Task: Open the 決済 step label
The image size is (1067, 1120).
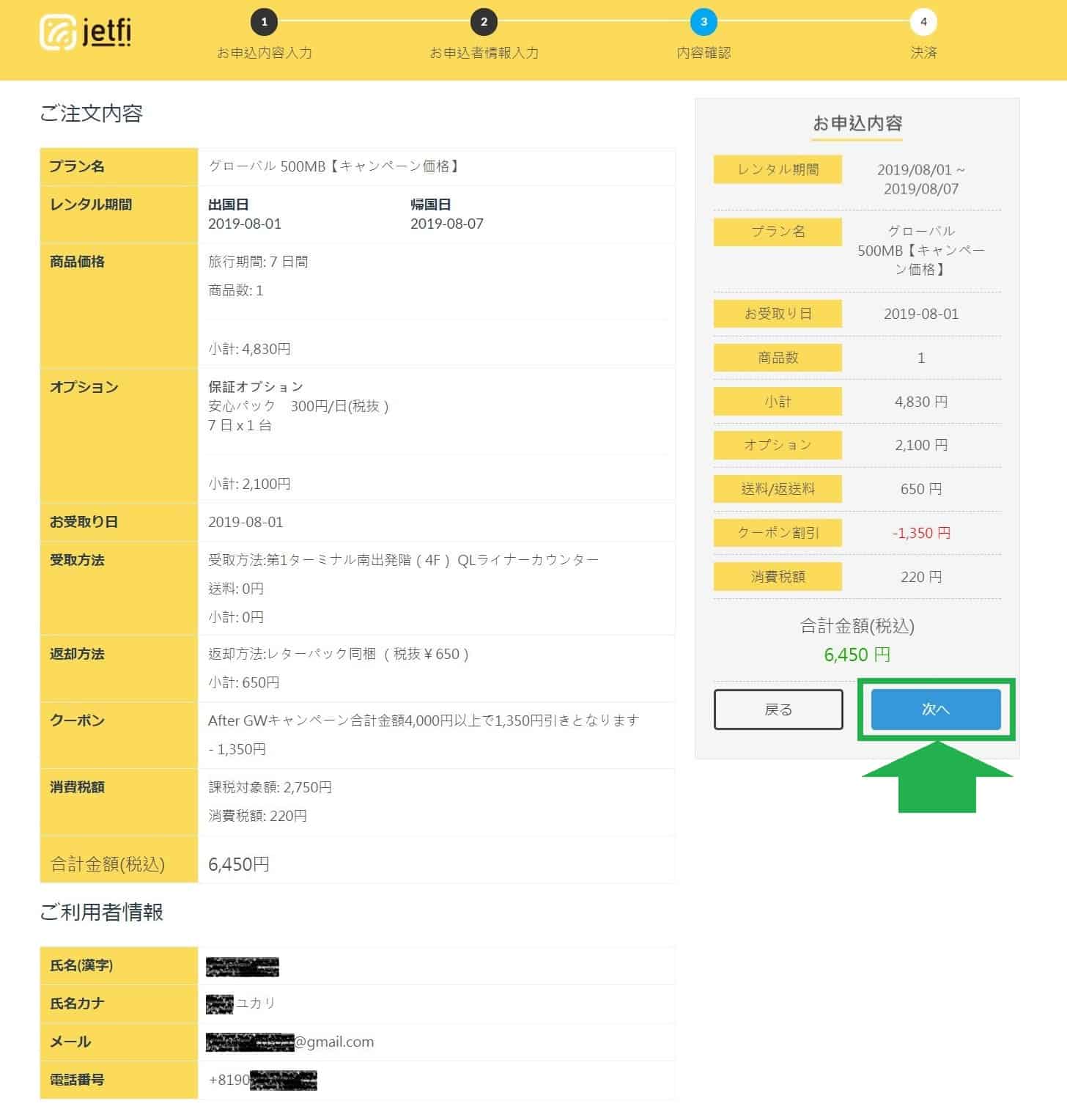Action: [923, 53]
